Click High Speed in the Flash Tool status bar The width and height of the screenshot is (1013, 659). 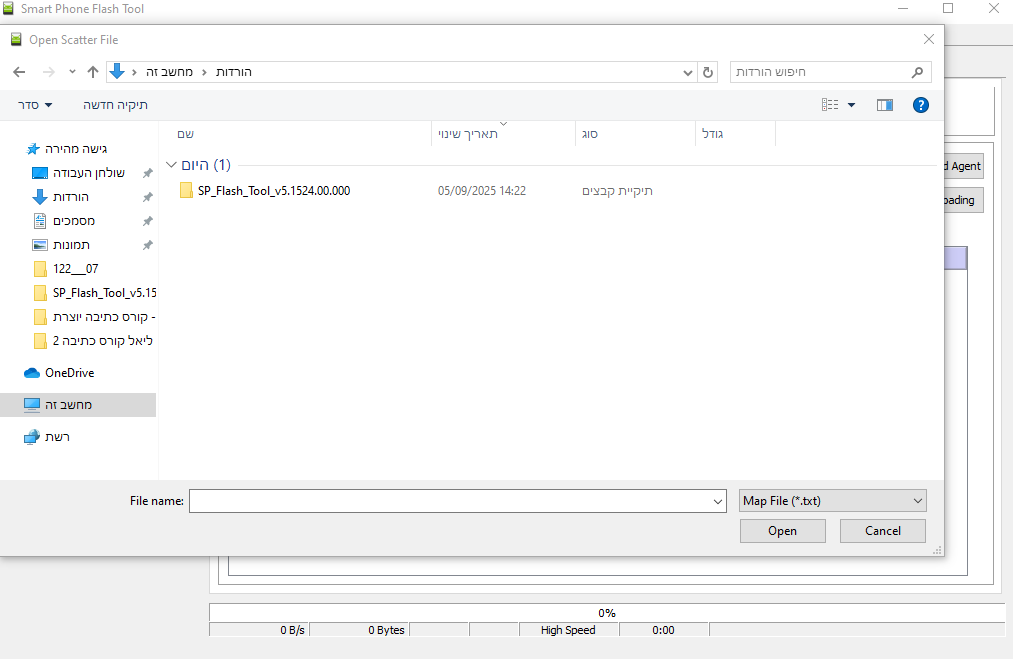click(x=568, y=630)
